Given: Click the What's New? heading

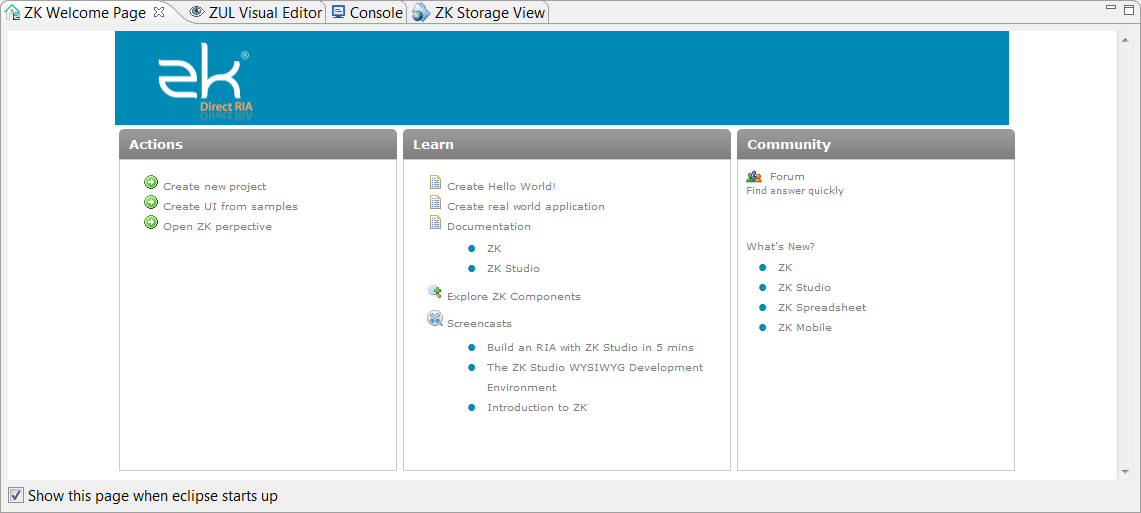Looking at the screenshot, I should pos(781,247).
